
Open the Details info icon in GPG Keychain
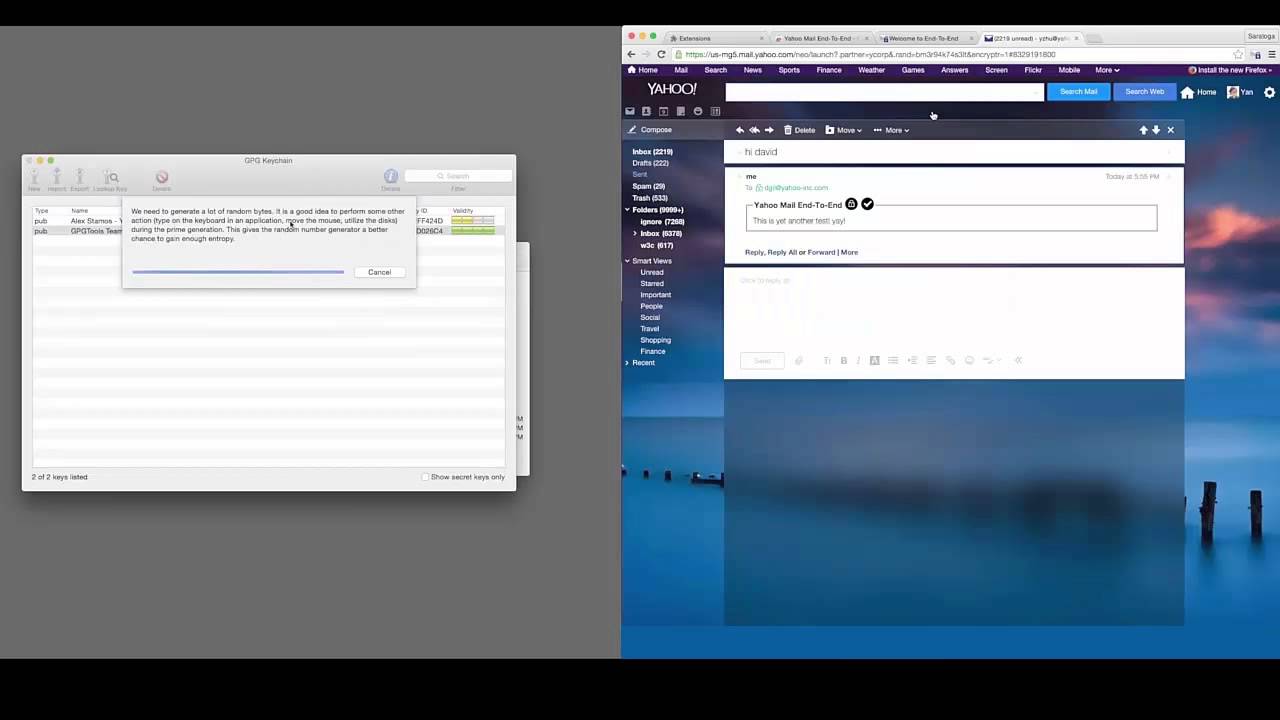[391, 176]
